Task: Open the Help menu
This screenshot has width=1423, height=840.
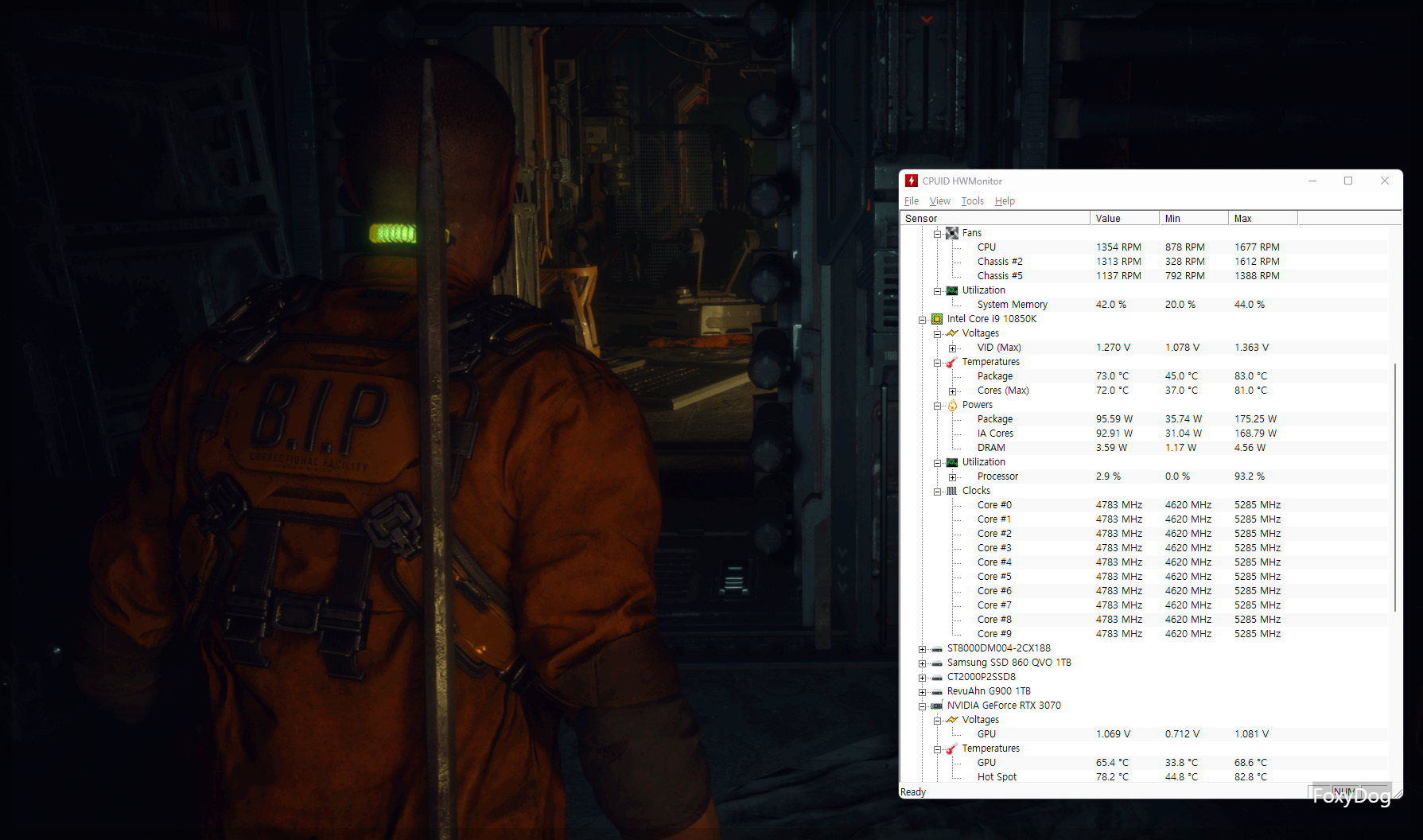Action: tap(1005, 201)
